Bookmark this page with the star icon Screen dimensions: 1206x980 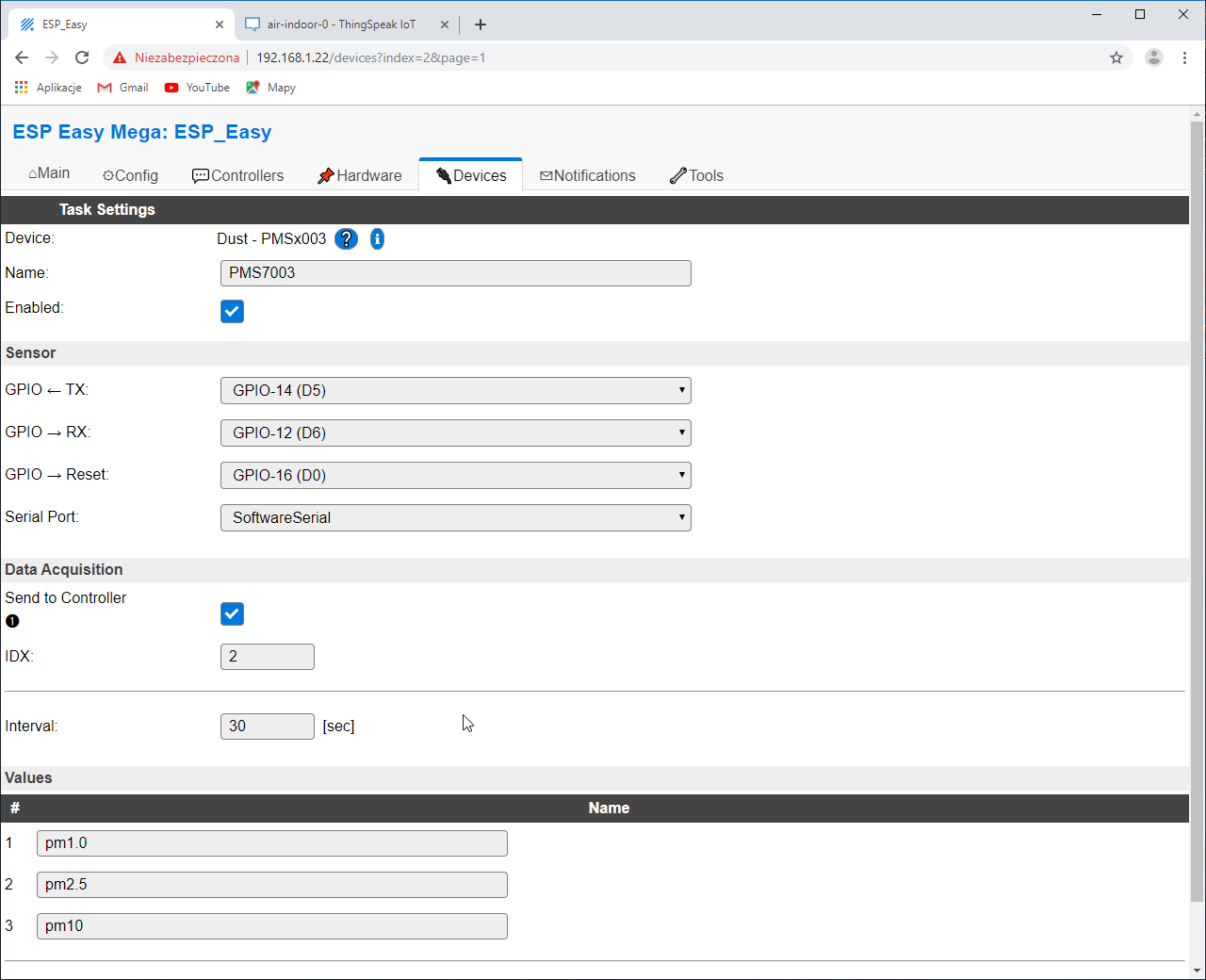(x=1116, y=57)
